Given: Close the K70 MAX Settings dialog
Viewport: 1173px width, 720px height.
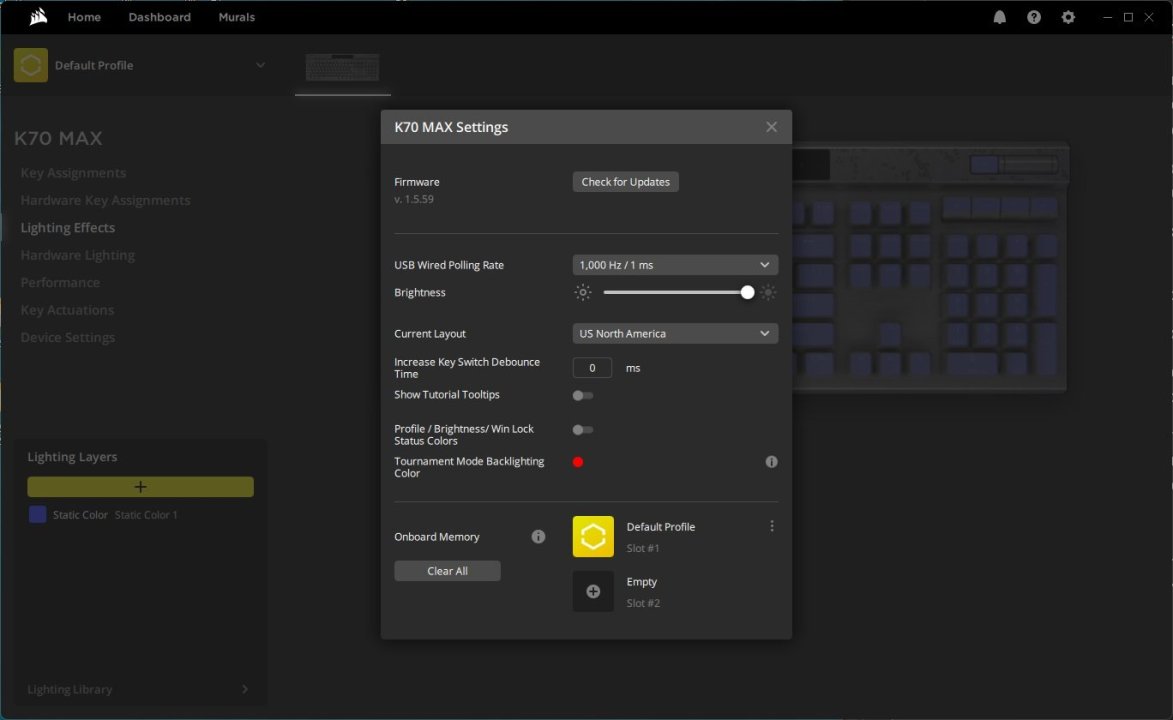Looking at the screenshot, I should [771, 127].
